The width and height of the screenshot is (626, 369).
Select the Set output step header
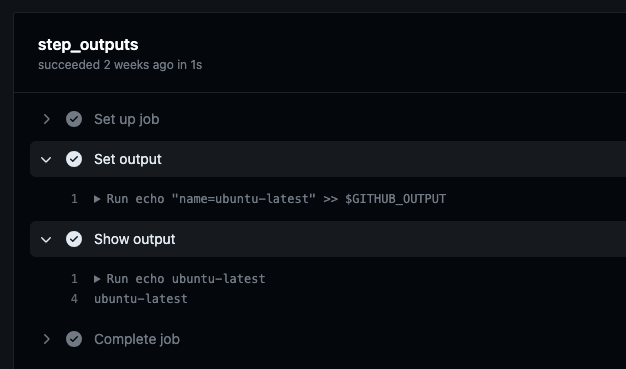point(328,159)
